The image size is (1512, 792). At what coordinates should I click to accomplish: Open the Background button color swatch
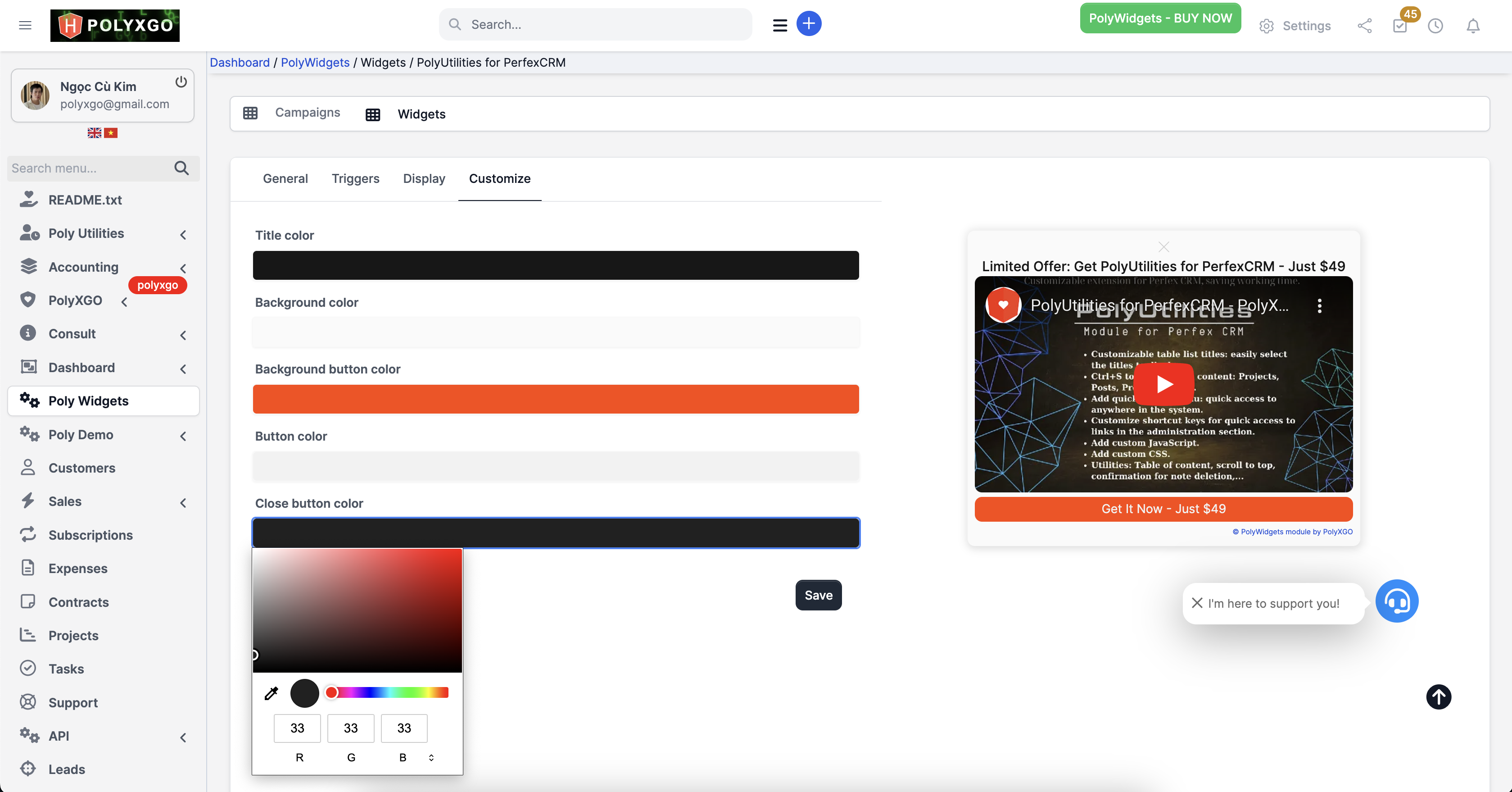point(556,399)
